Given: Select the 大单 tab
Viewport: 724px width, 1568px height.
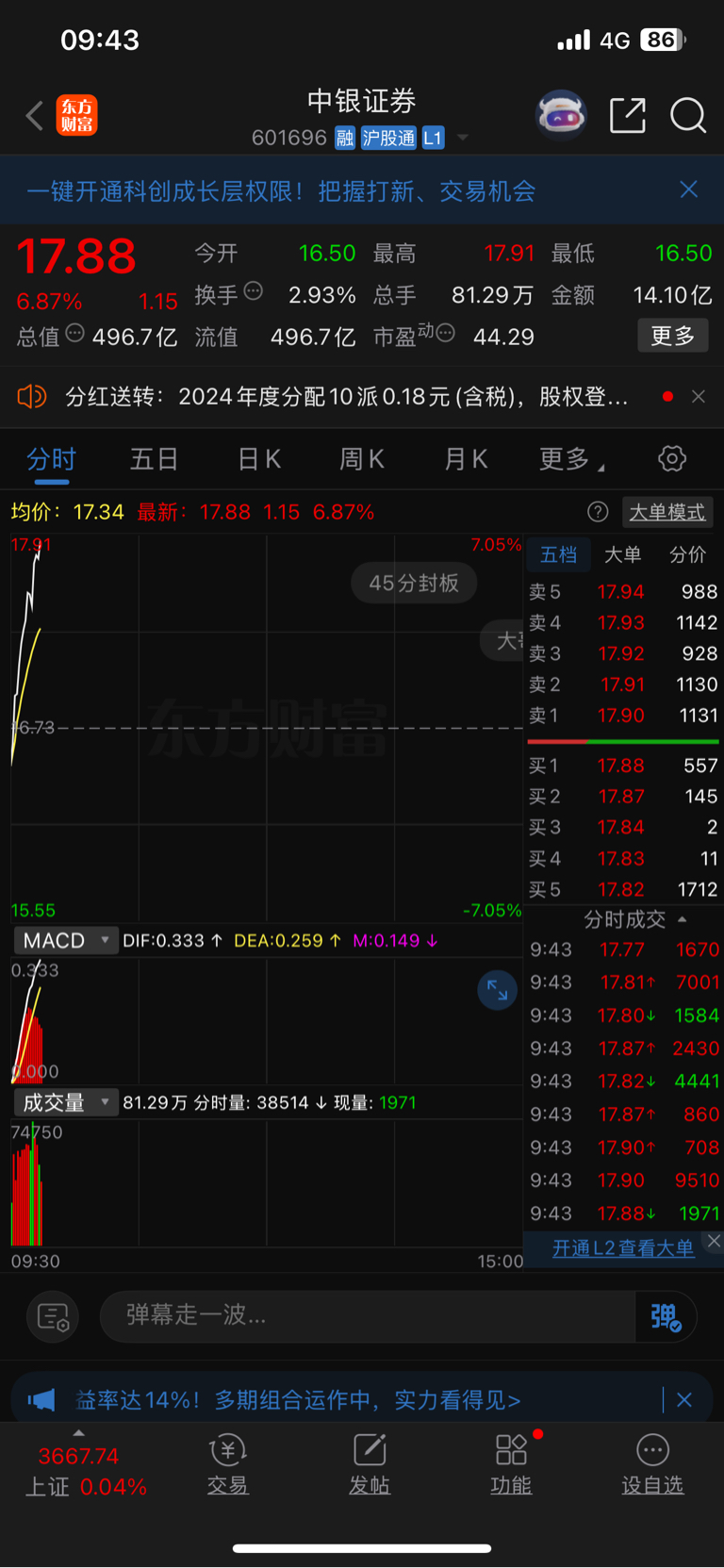Looking at the screenshot, I should [x=622, y=554].
